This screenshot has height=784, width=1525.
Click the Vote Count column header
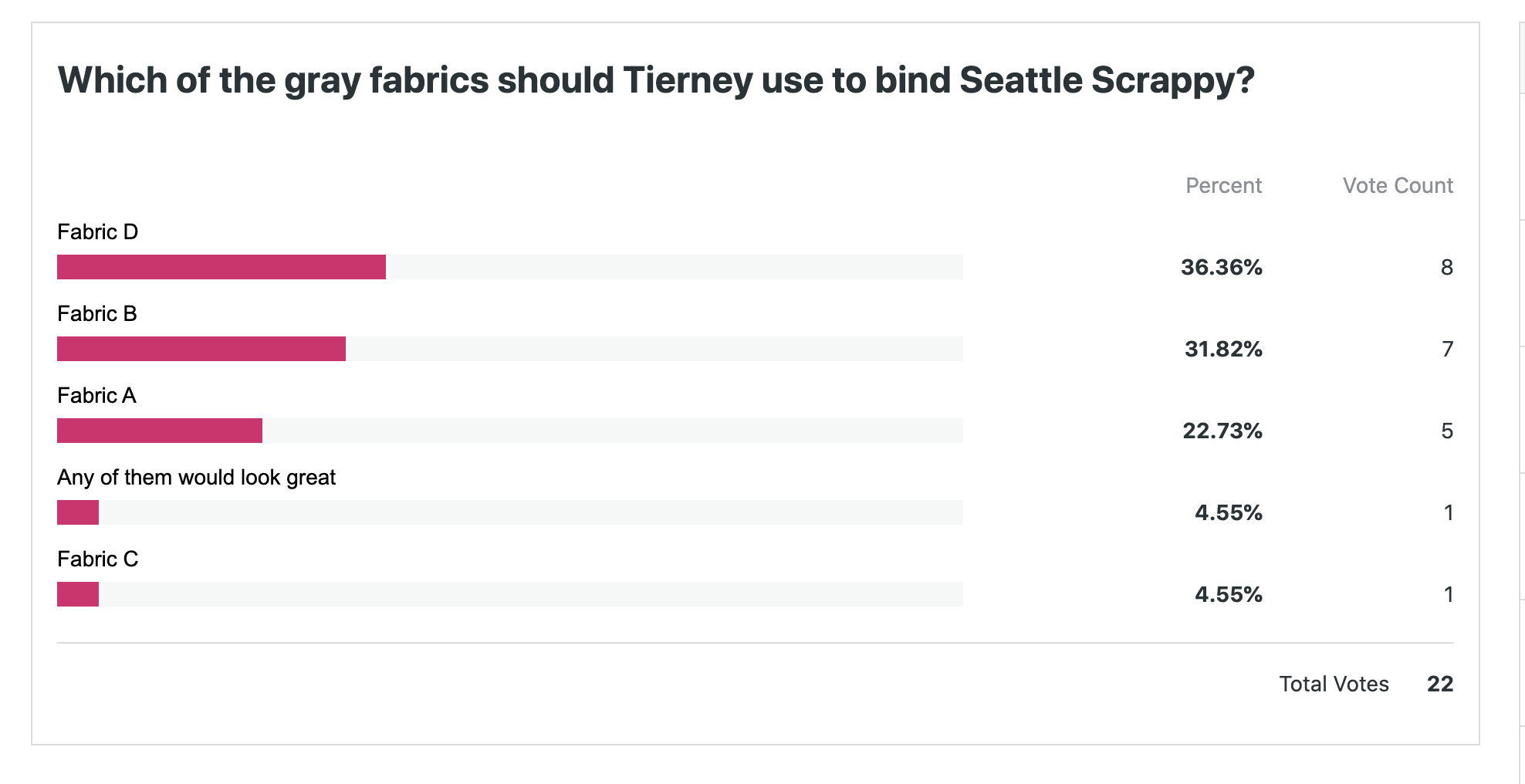click(1397, 186)
